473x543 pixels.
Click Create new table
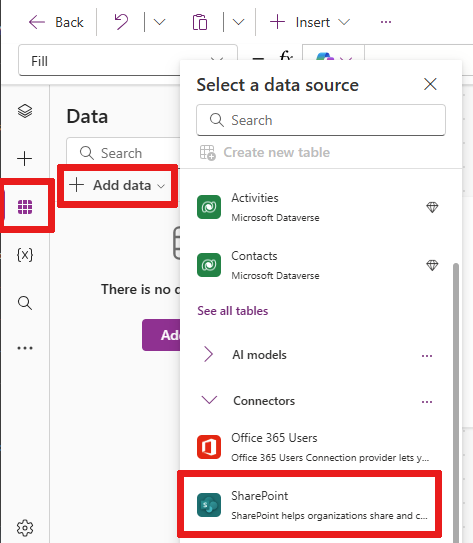click(x=265, y=152)
